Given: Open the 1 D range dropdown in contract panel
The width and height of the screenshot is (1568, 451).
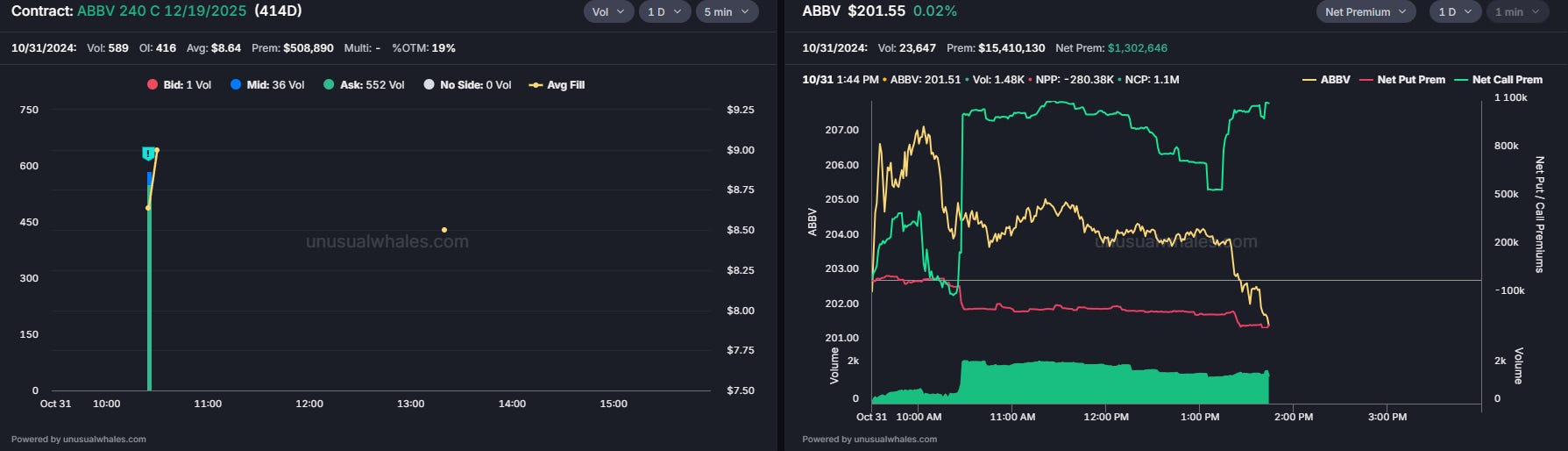Looking at the screenshot, I should (664, 11).
